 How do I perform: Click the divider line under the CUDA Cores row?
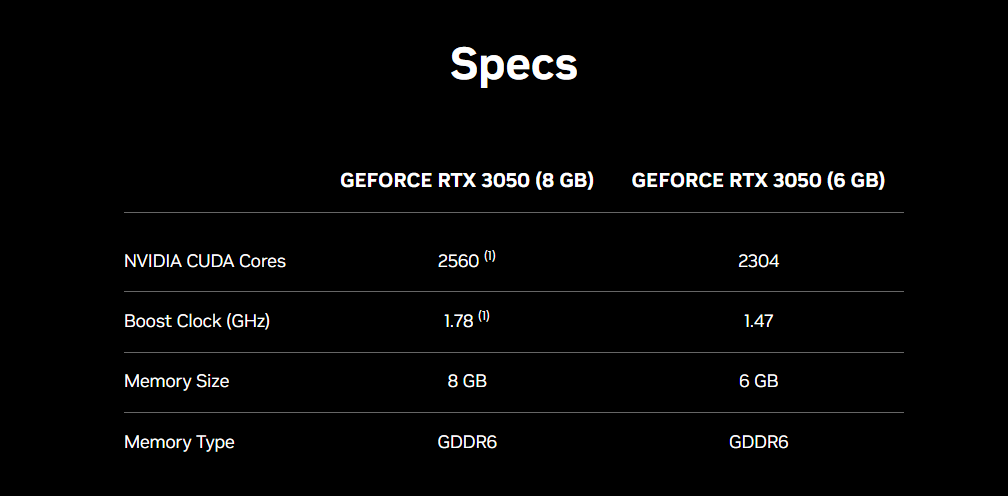pos(513,291)
